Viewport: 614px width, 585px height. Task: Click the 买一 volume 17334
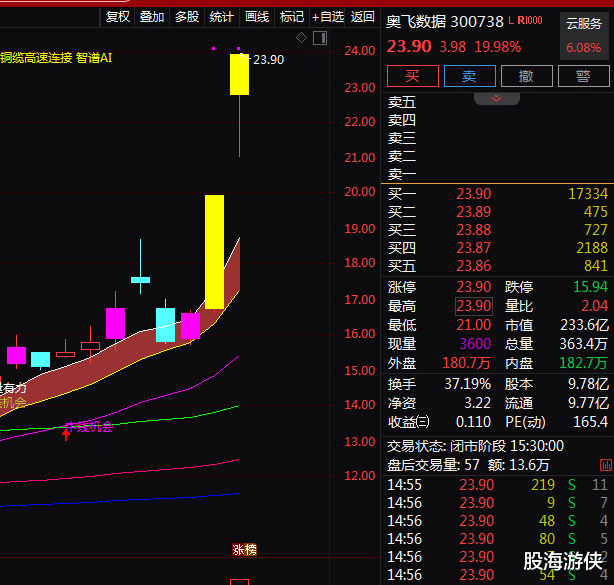588,194
